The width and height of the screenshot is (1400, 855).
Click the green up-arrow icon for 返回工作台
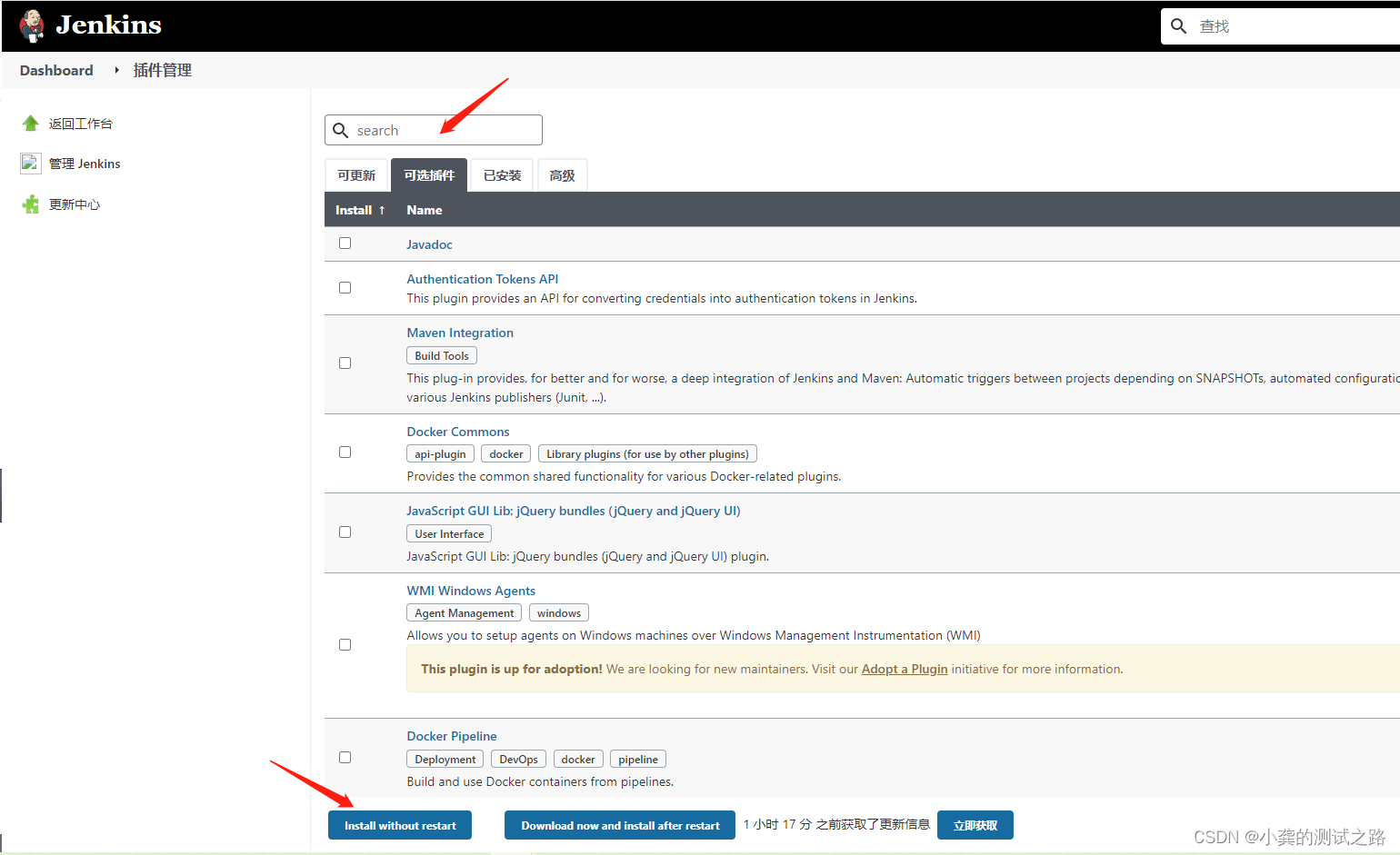[x=30, y=124]
